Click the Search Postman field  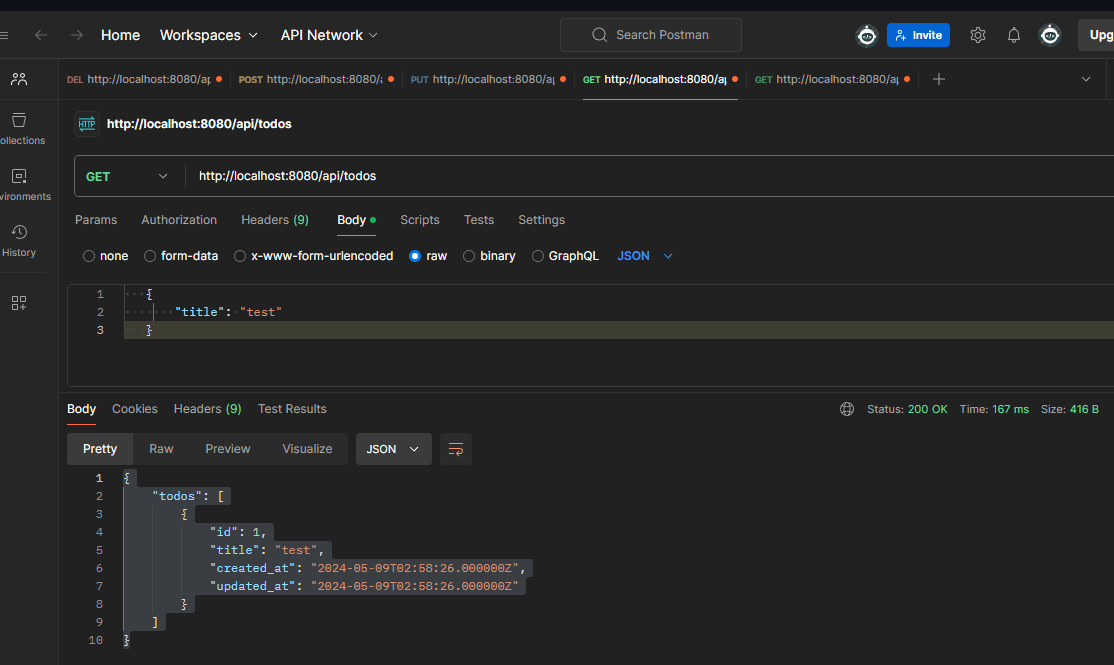pyautogui.click(x=651, y=35)
